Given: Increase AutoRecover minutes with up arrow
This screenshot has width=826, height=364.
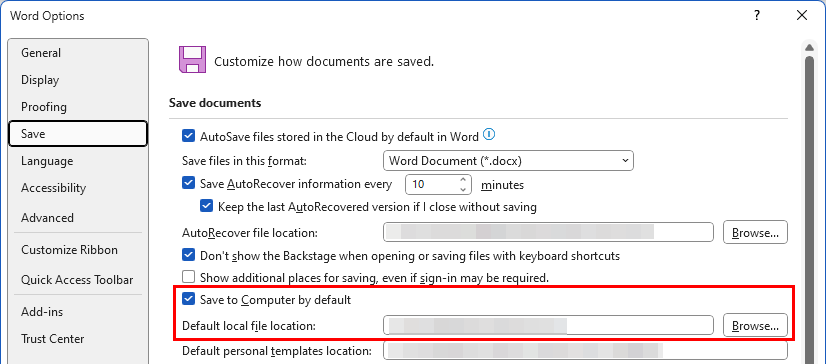Looking at the screenshot, I should pos(463,180).
